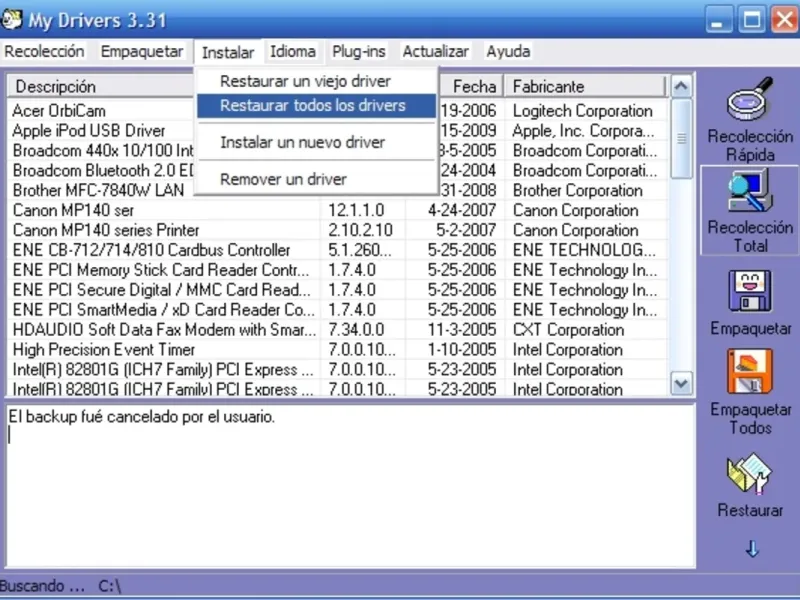Choose Restaurar todos los drivers
The width and height of the screenshot is (800, 600).
[x=317, y=106]
